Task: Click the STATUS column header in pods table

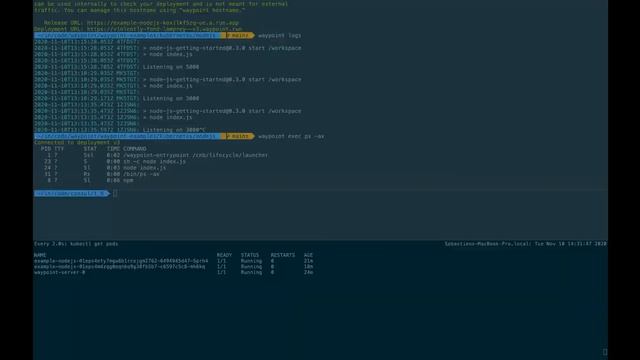Action: coord(249,255)
